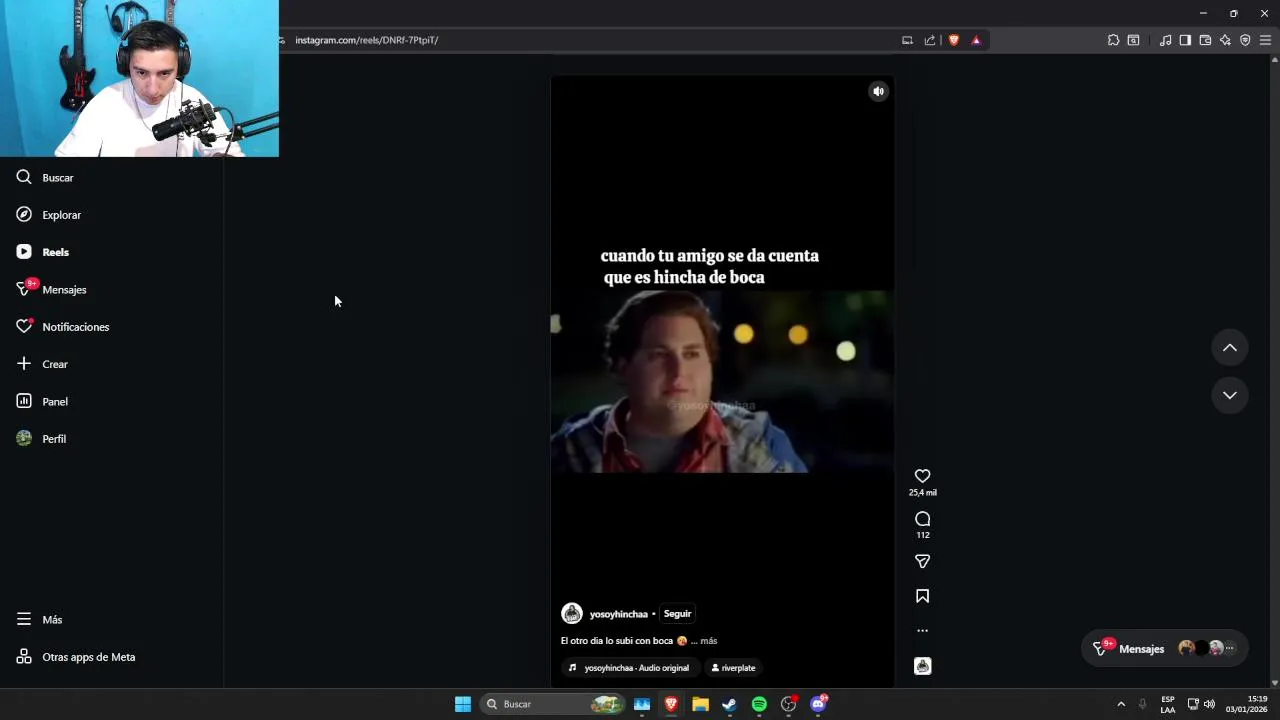Screen dimensions: 1280x720
Task: Go to Perfil in the sidebar
Action: pyautogui.click(x=41, y=439)
